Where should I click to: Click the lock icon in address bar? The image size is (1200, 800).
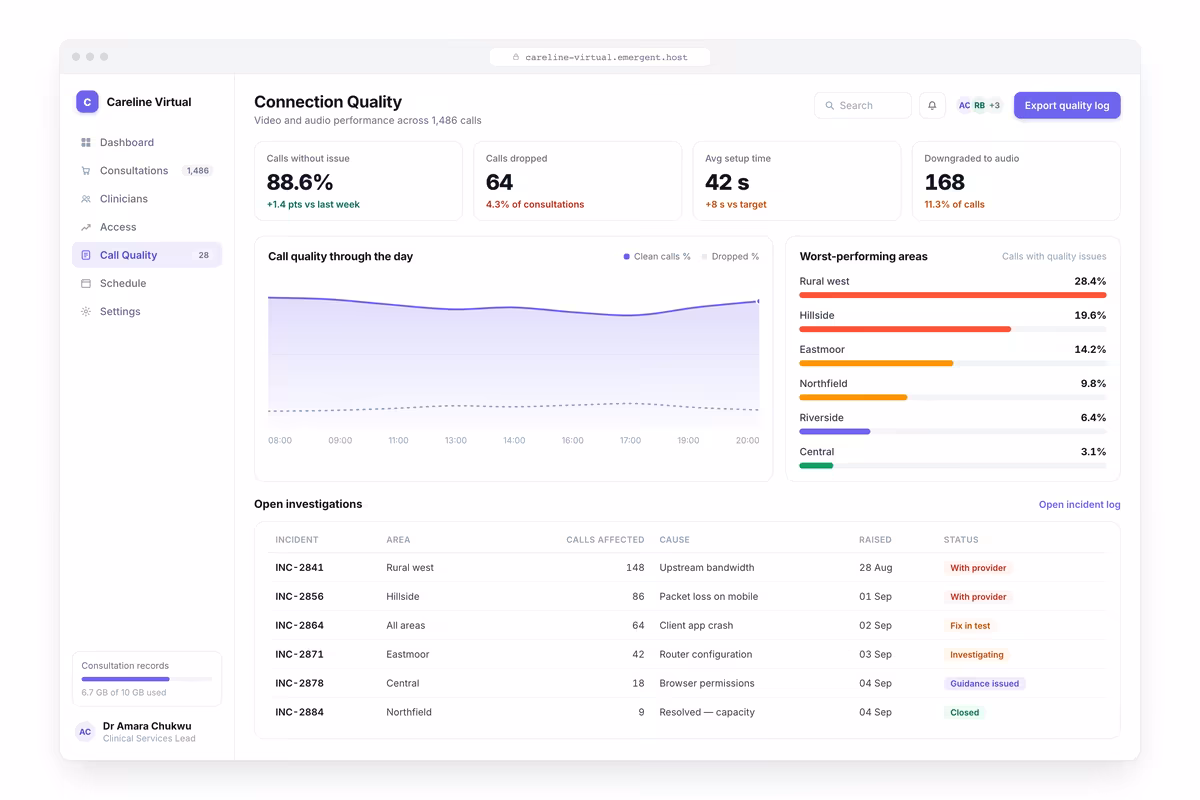click(x=516, y=57)
